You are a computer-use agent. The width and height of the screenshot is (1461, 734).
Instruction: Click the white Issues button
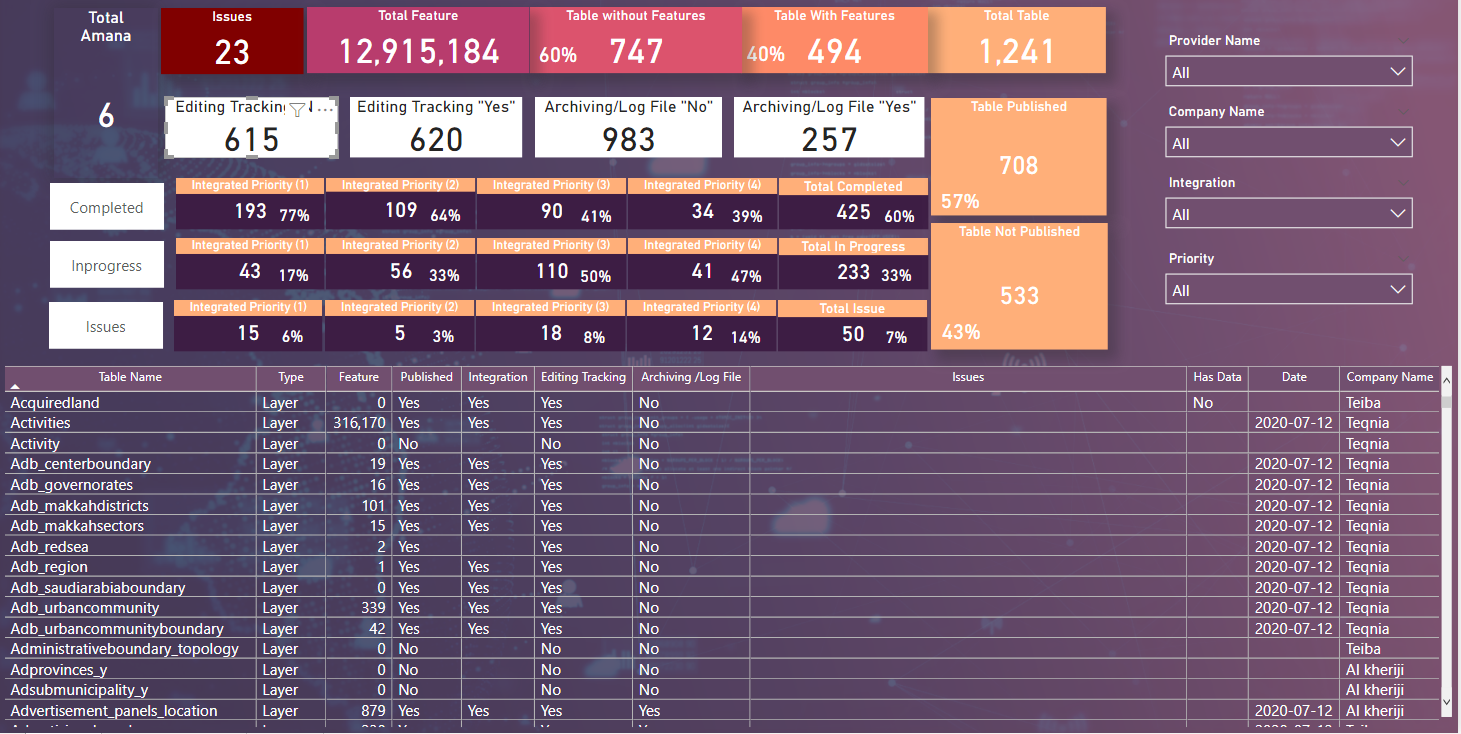106,326
